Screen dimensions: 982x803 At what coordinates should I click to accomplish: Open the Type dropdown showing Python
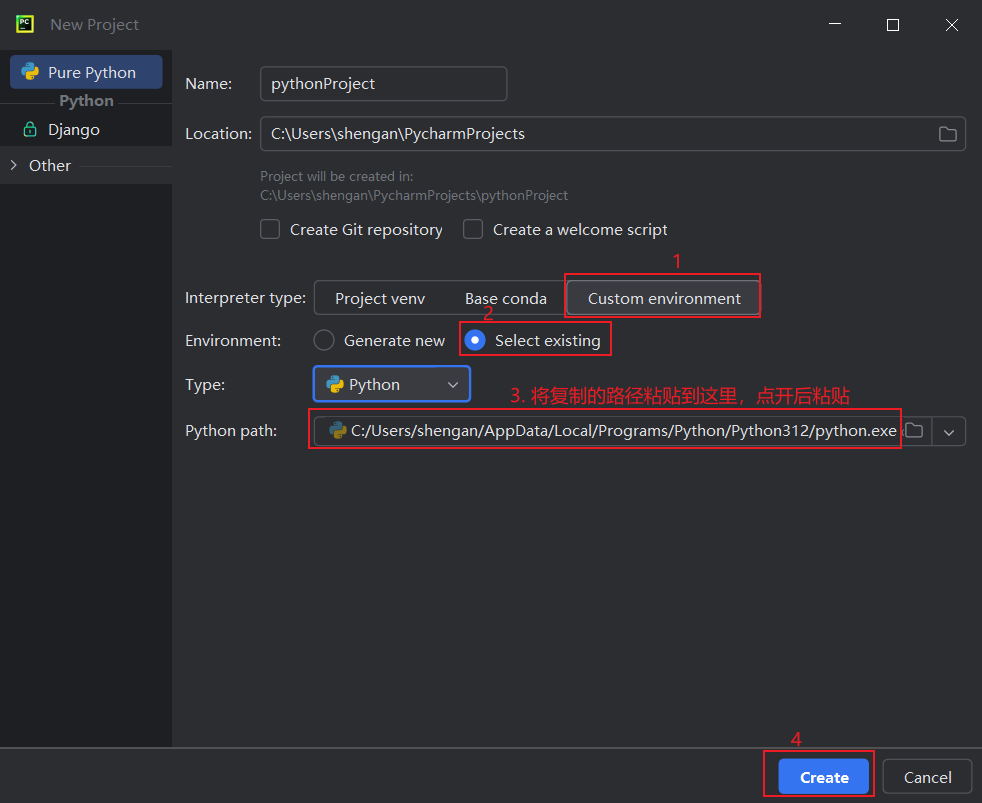(391, 385)
